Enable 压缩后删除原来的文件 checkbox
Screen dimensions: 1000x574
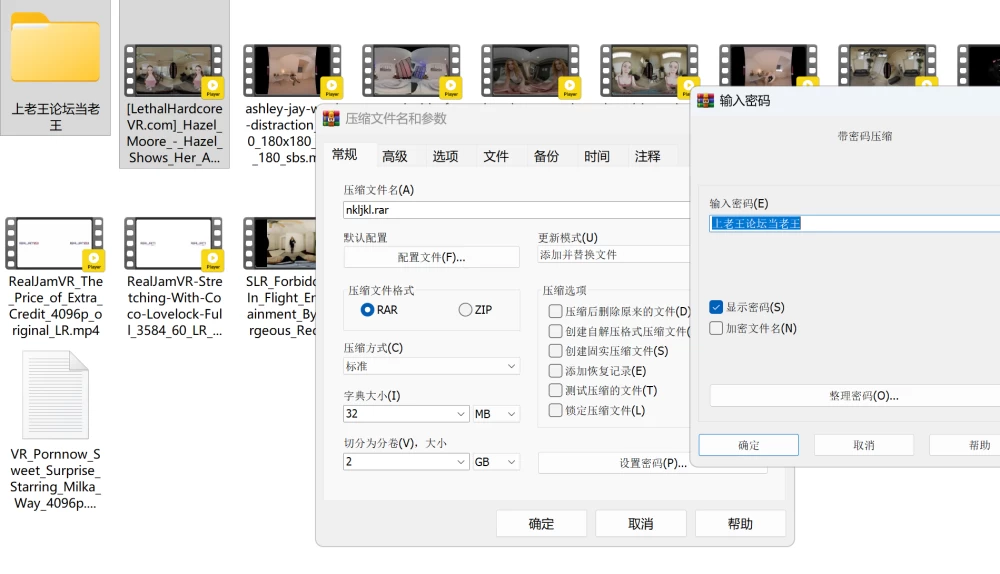click(555, 311)
